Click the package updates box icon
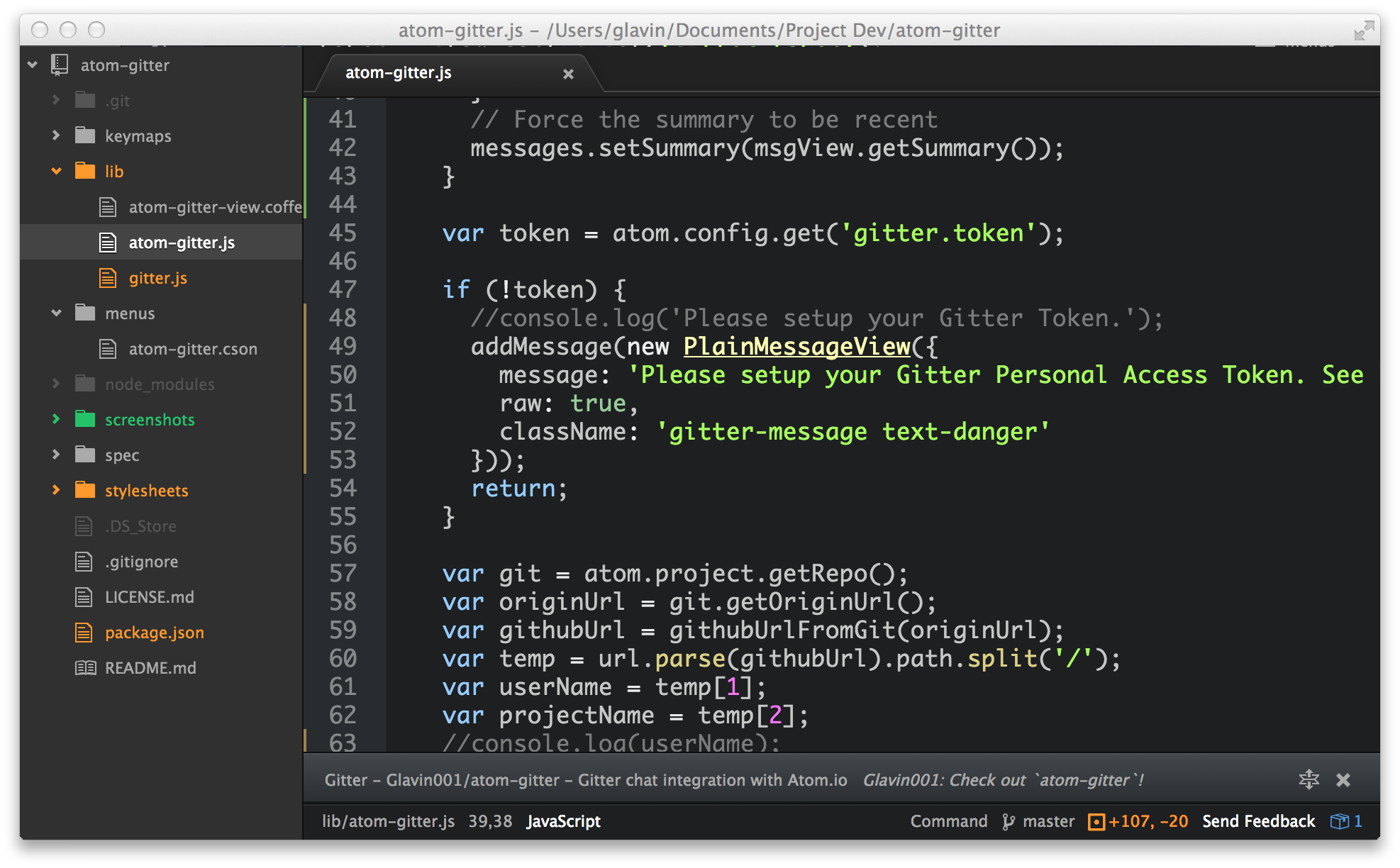 tap(1339, 821)
